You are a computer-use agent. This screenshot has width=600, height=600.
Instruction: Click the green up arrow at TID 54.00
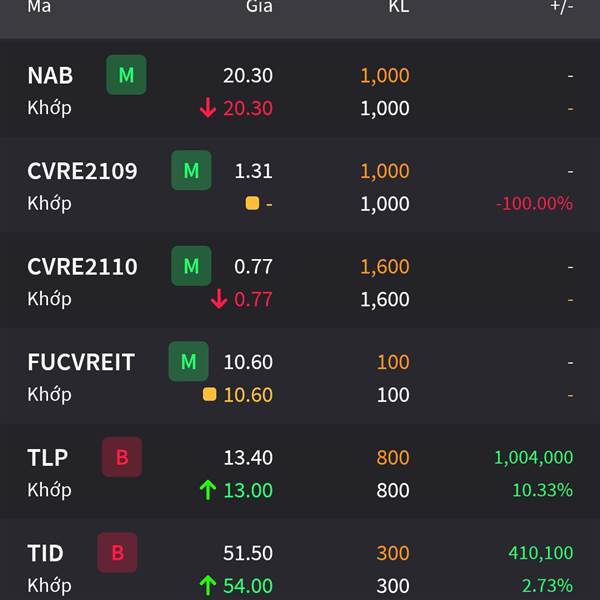(x=208, y=586)
